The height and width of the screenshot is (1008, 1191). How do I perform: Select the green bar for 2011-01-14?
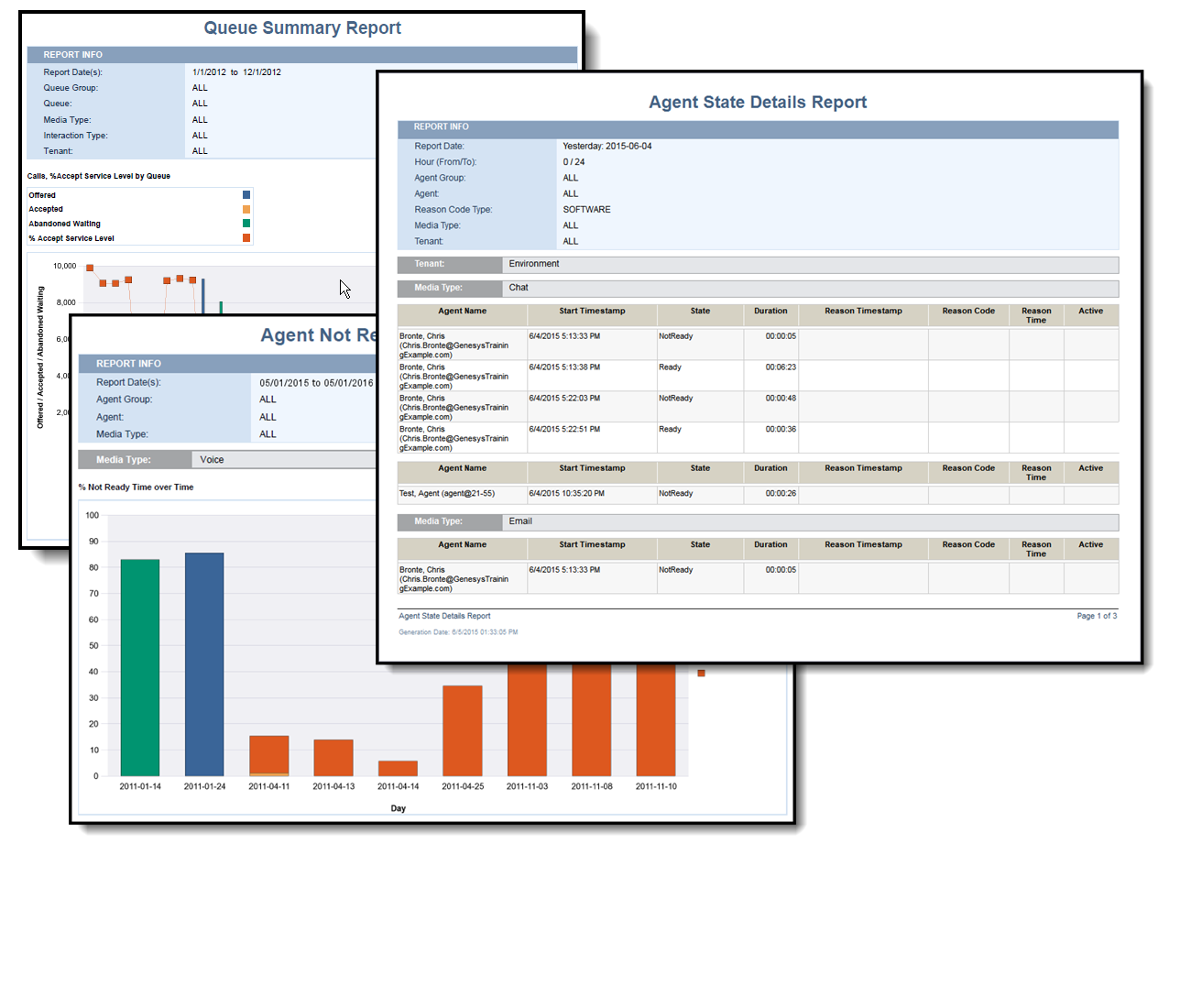(140, 667)
